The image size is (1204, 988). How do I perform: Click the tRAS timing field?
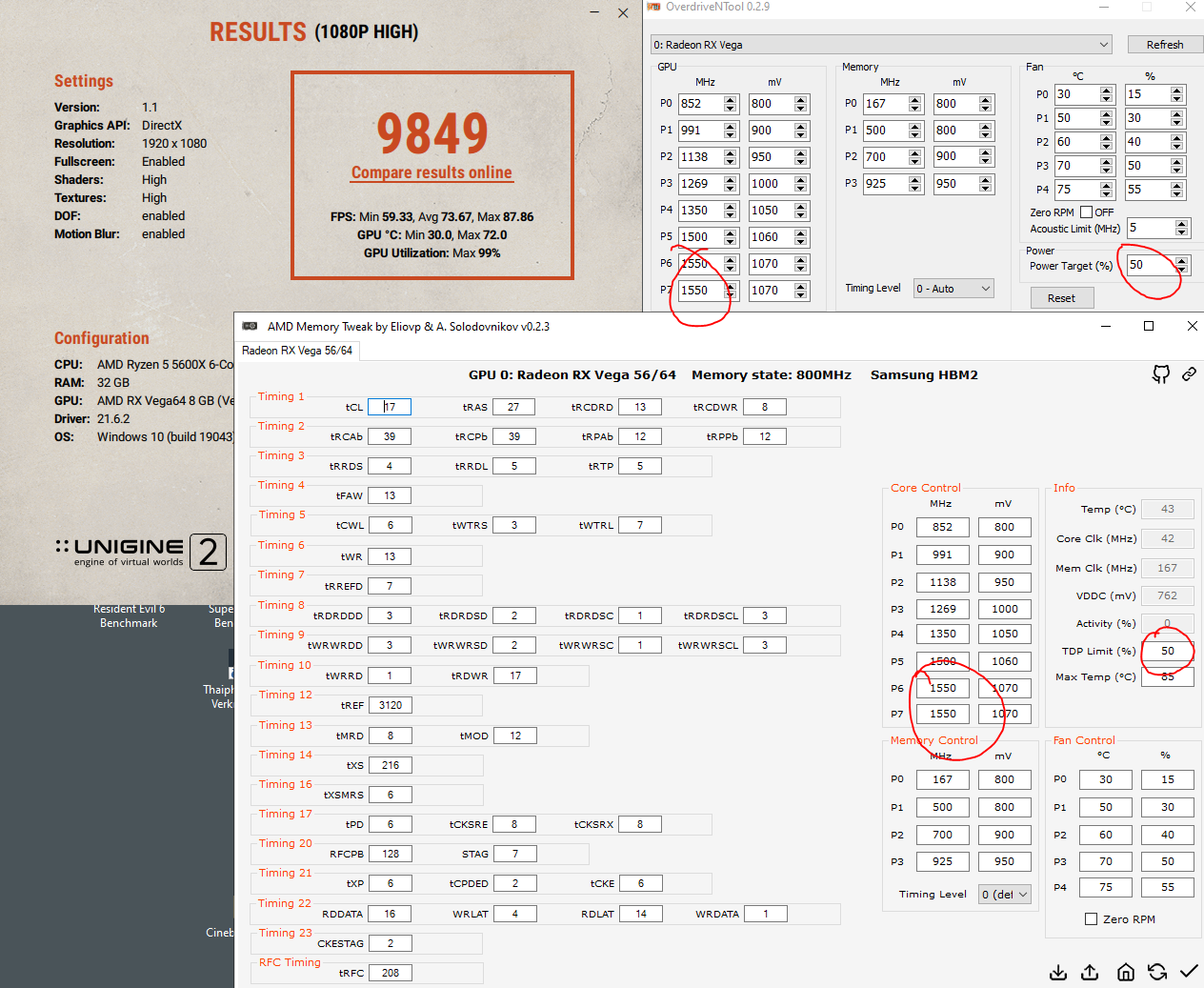click(x=513, y=407)
